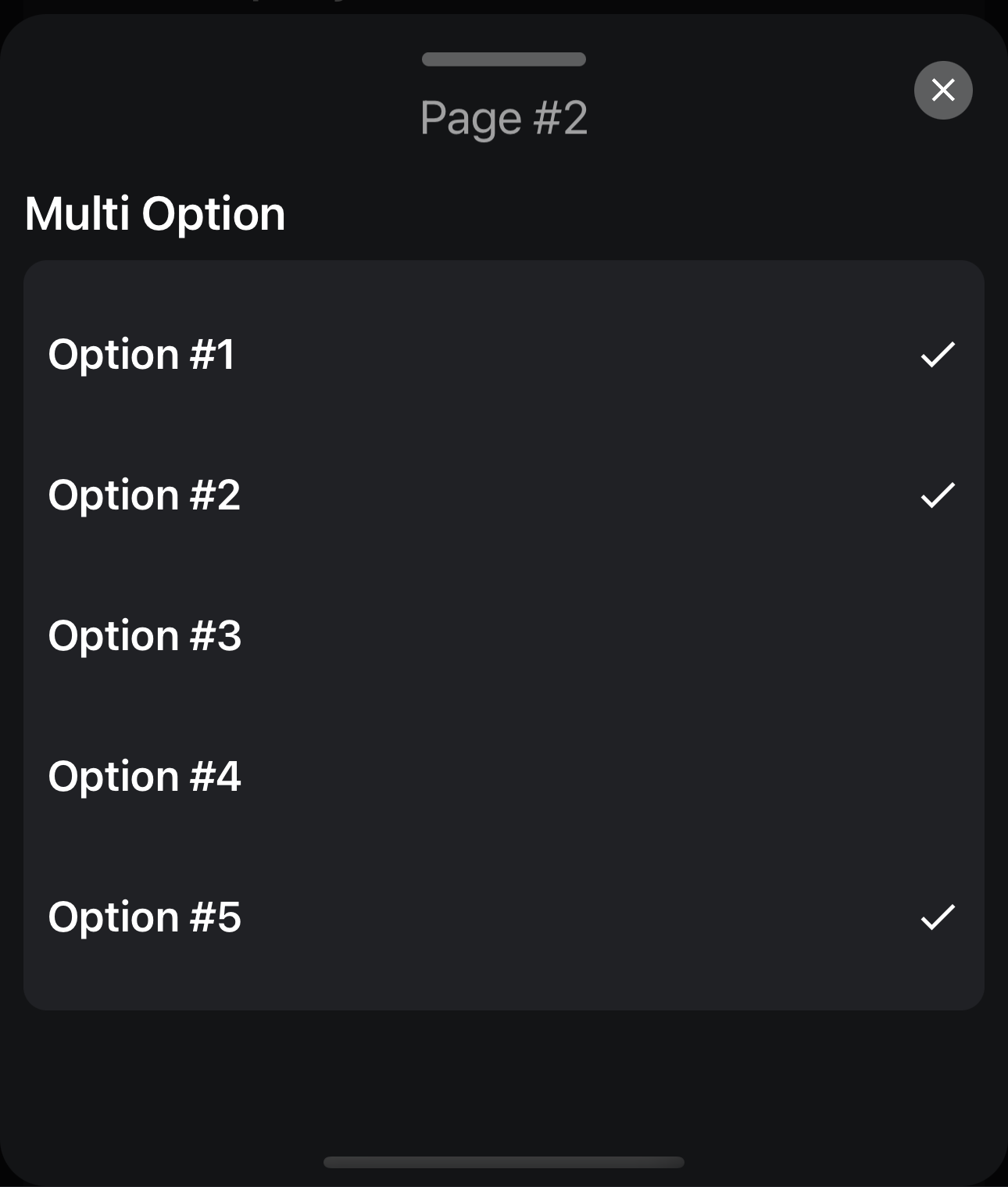Image resolution: width=1008 pixels, height=1187 pixels.
Task: Tap the sheet drag handle at top
Action: click(x=503, y=59)
